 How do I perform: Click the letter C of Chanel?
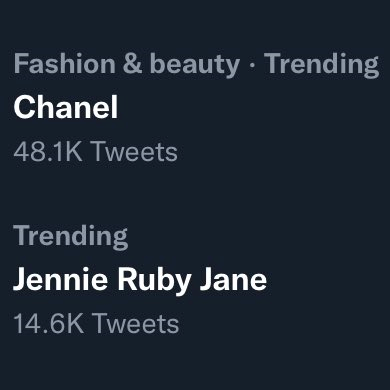(x=24, y=107)
